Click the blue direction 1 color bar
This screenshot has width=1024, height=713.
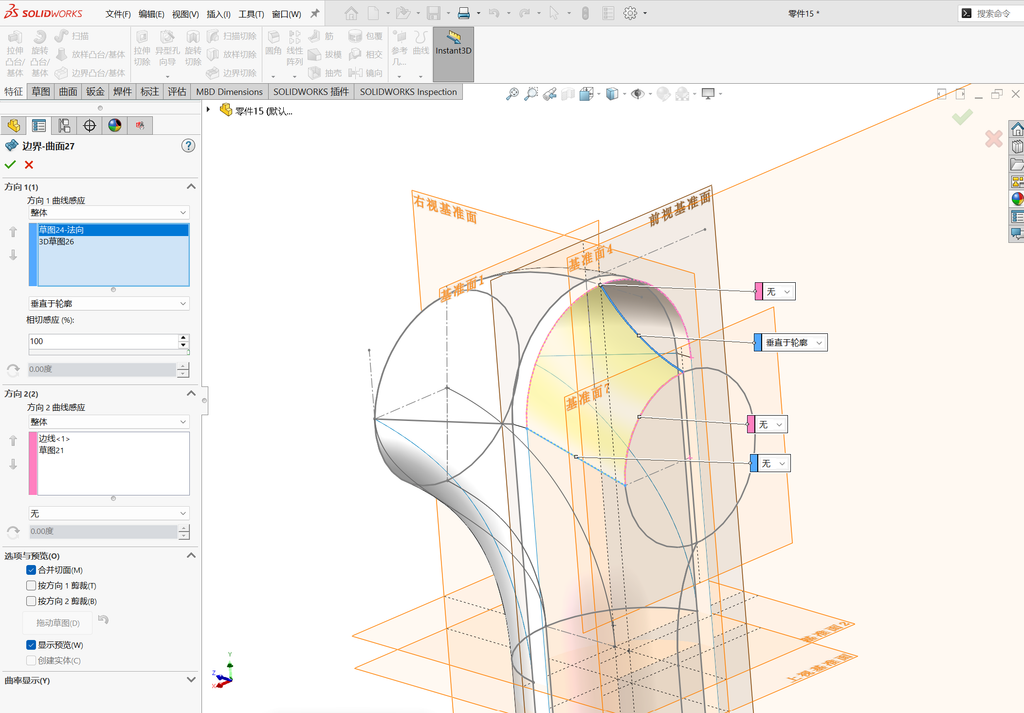[33, 255]
